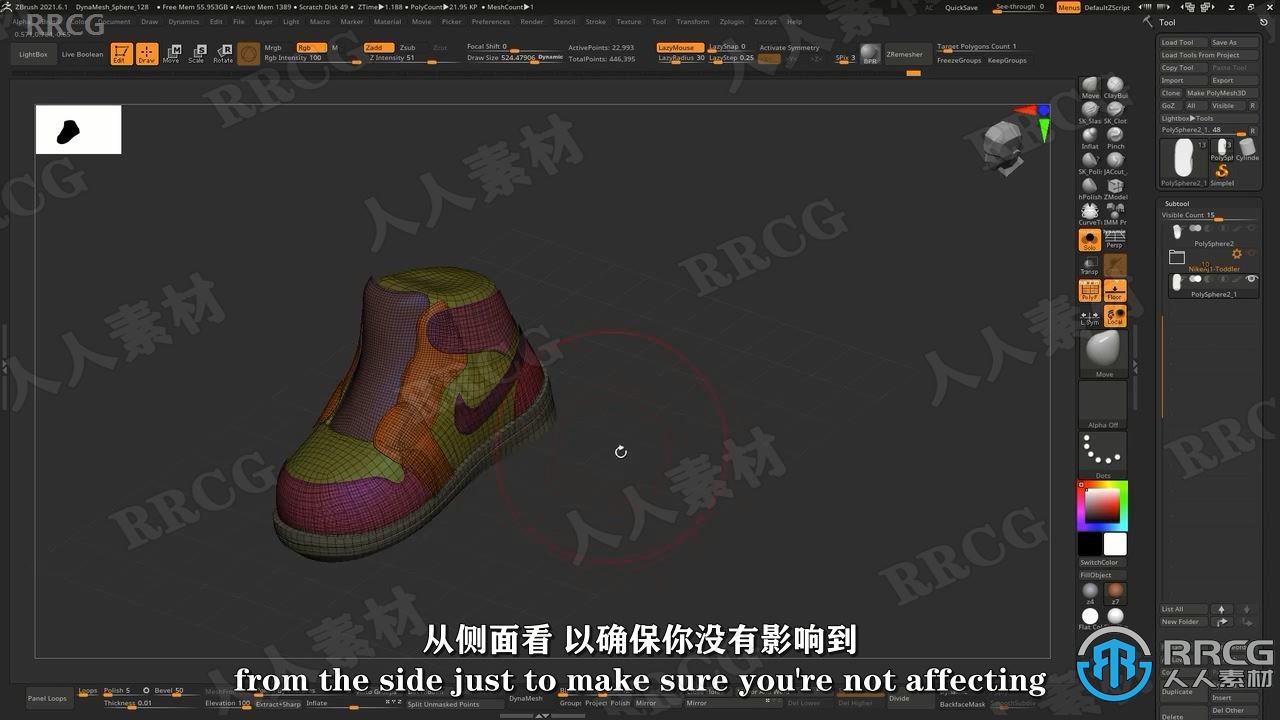1280x720 pixels.
Task: Click the QuickSave button
Action: pyautogui.click(x=961, y=7)
